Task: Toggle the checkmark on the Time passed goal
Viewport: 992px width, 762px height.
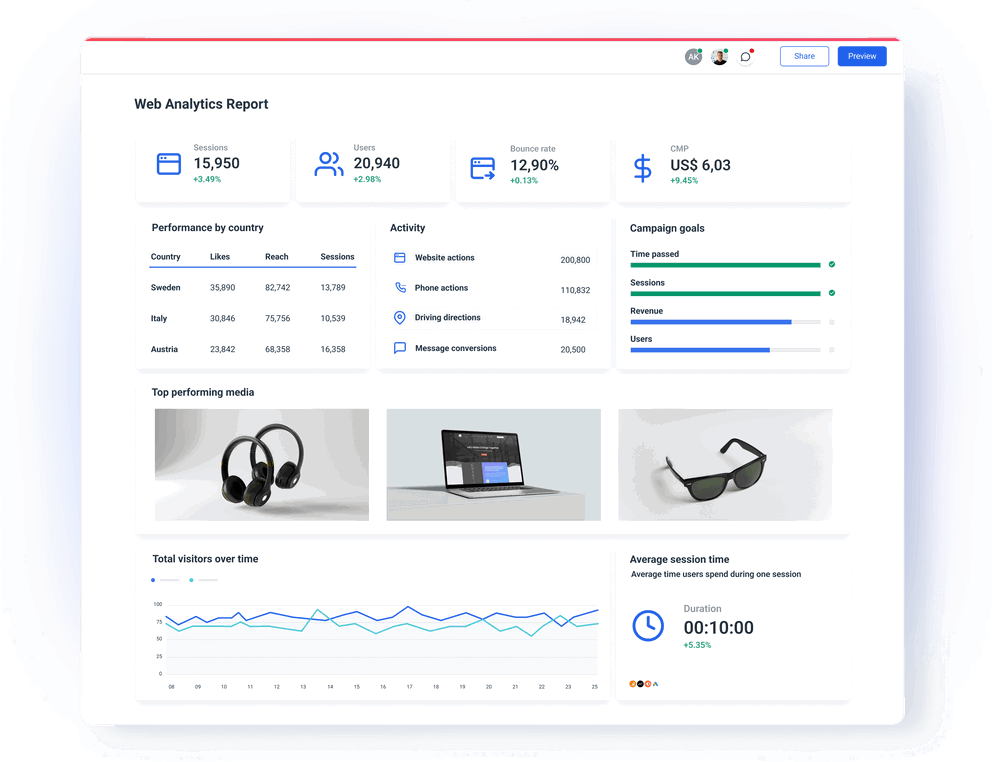Action: (830, 265)
